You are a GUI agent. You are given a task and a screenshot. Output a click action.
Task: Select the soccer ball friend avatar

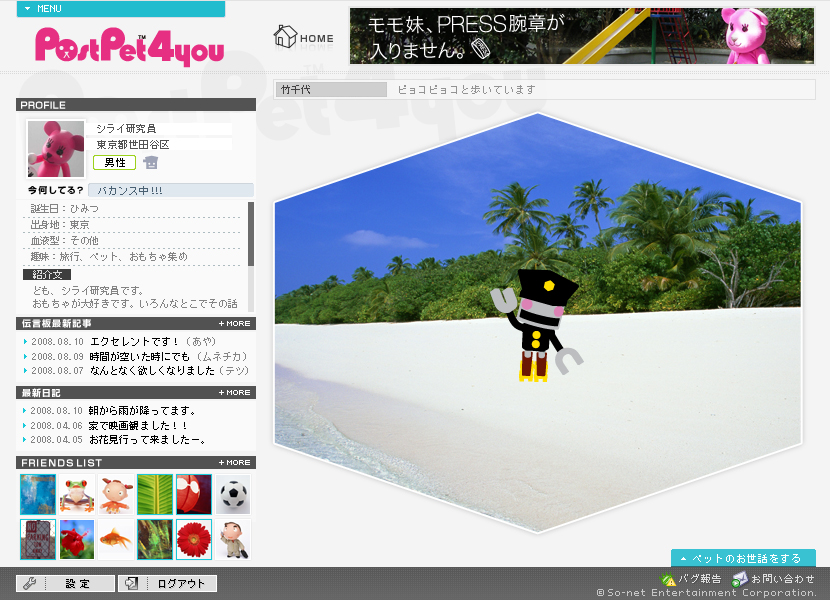point(233,494)
